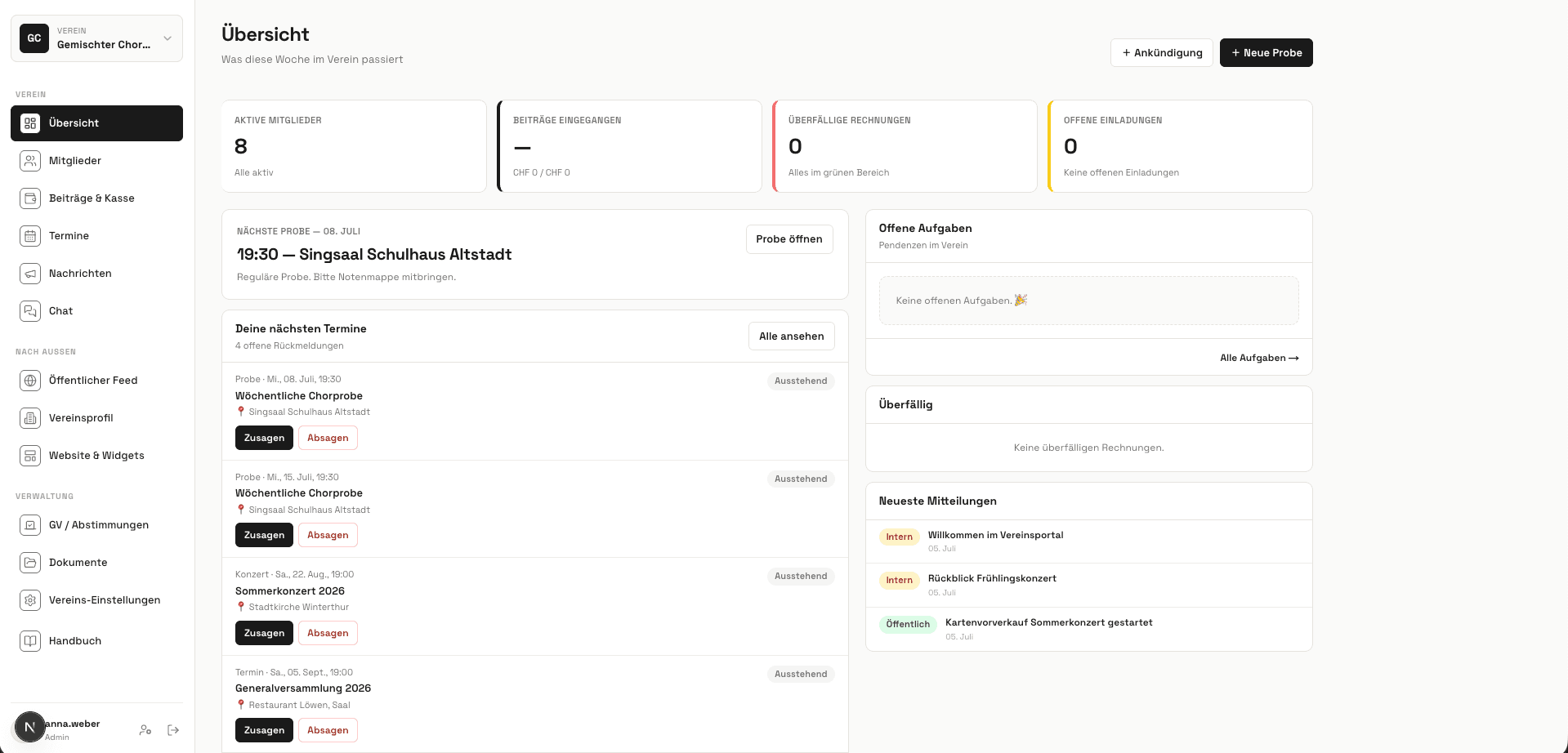Click the user settings icon beside anna.weber
The width and height of the screenshot is (1568, 753).
(145, 730)
